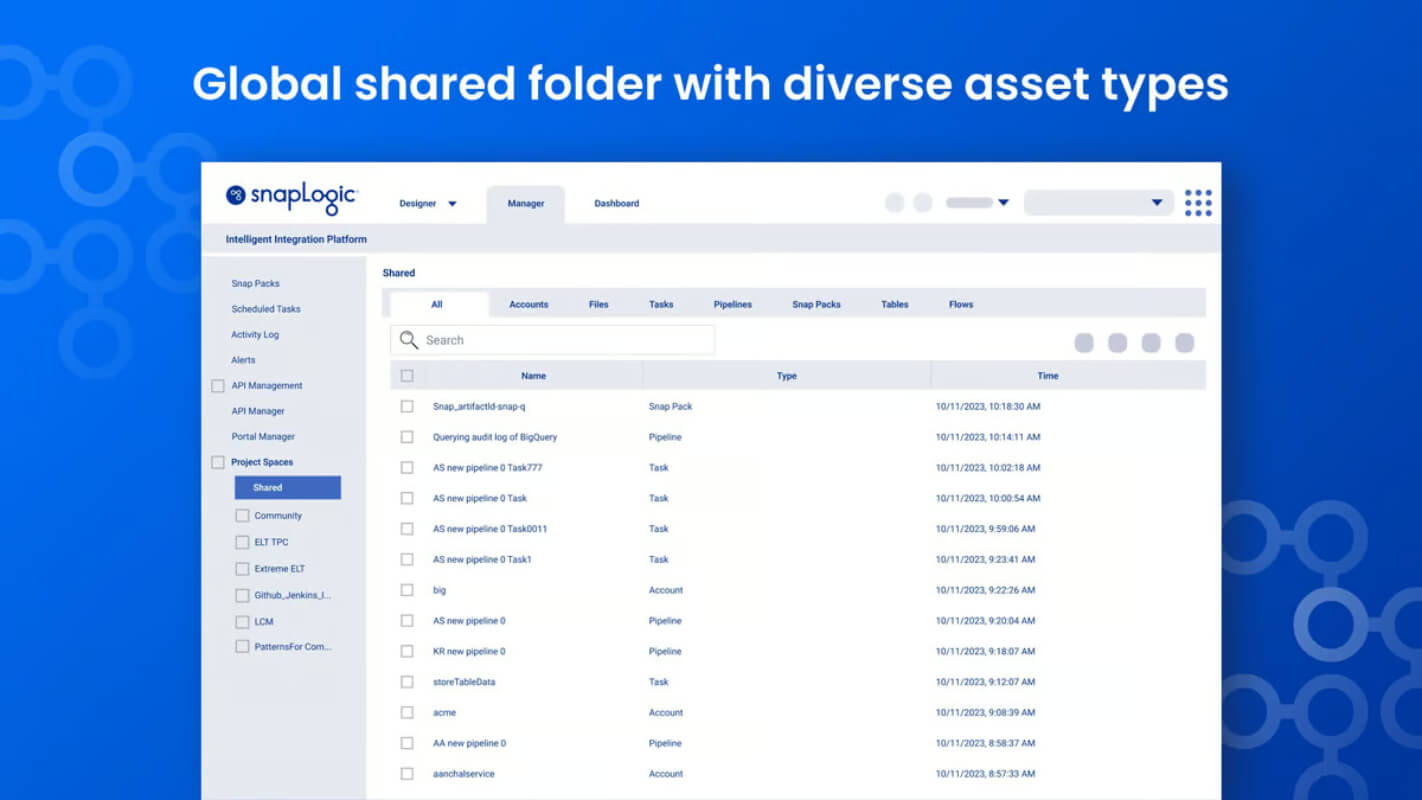Open the Github_Jenkins_I... project space
The height and width of the screenshot is (800, 1422).
[x=293, y=595]
